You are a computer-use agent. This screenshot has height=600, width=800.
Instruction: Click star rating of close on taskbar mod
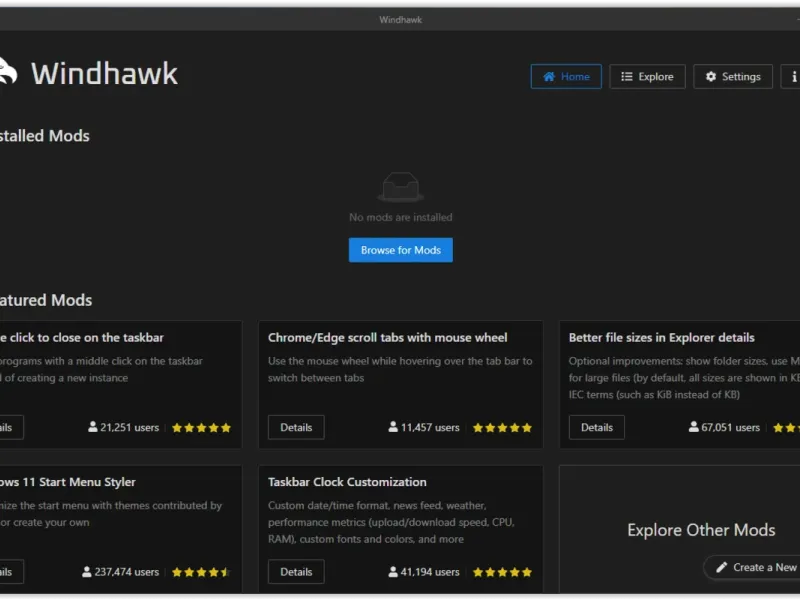coord(201,428)
